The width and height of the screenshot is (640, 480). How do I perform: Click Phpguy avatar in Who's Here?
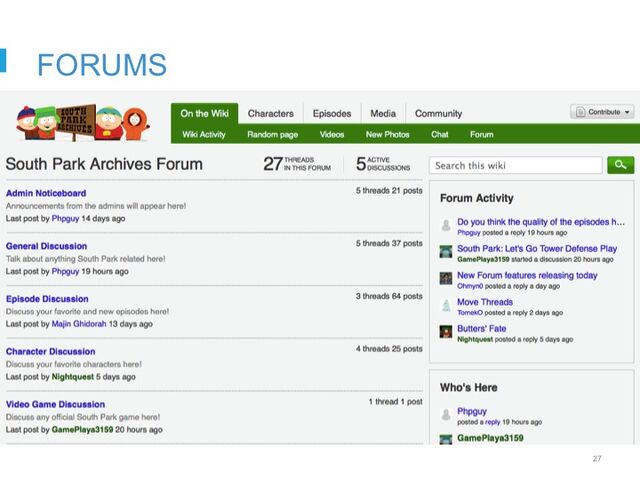click(446, 414)
